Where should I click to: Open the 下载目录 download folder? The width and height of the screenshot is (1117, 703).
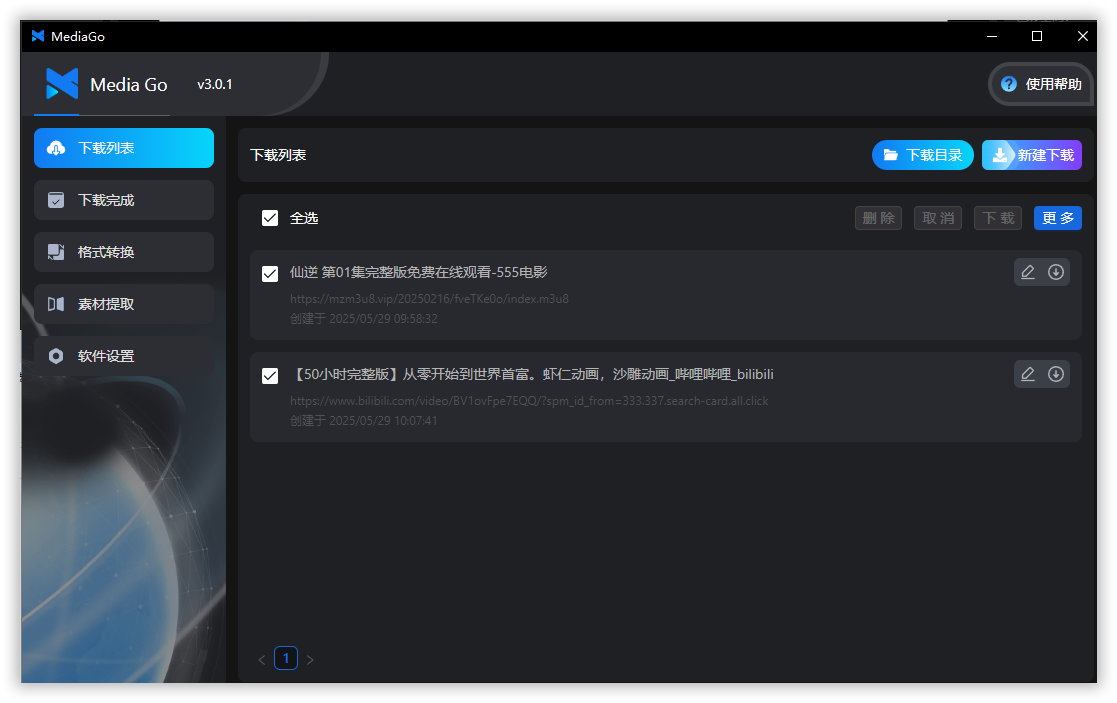(923, 155)
